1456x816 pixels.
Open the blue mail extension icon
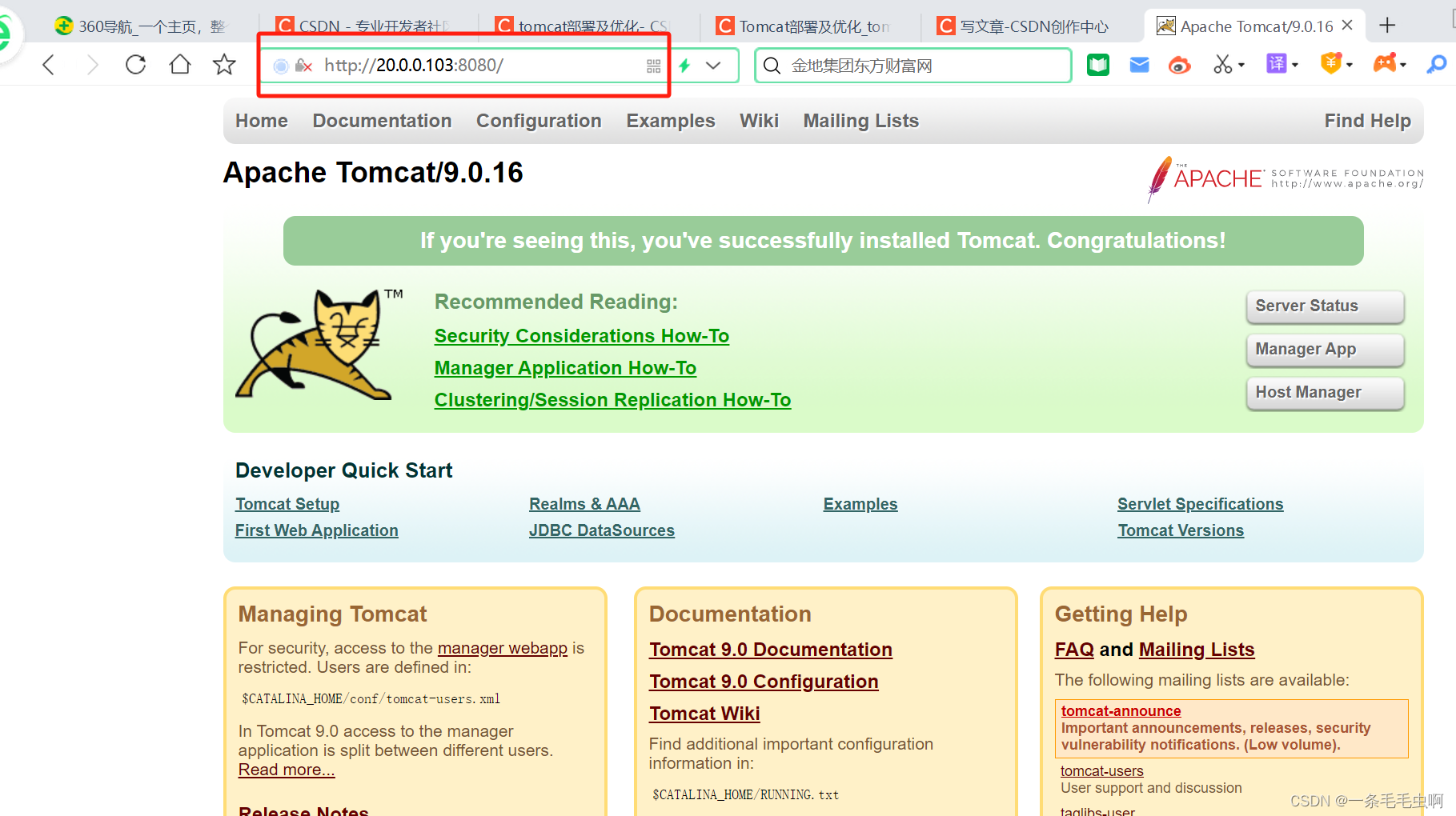point(1139,65)
